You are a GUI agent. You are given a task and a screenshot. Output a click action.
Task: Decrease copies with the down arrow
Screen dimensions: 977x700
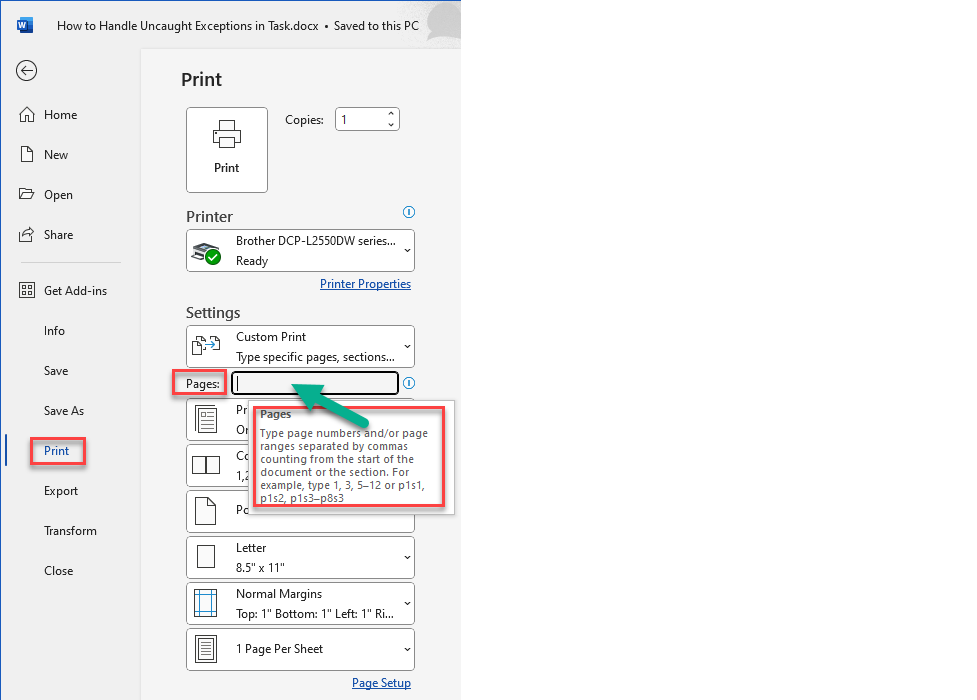click(x=391, y=125)
